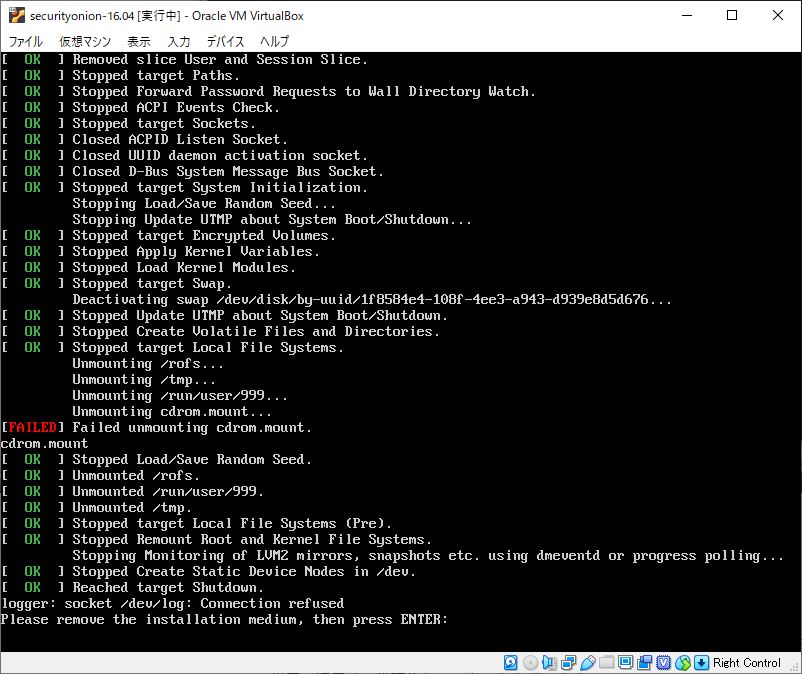The height and width of the screenshot is (674, 802).
Task: Click the mouse integration status icon
Action: pyautogui.click(x=683, y=663)
